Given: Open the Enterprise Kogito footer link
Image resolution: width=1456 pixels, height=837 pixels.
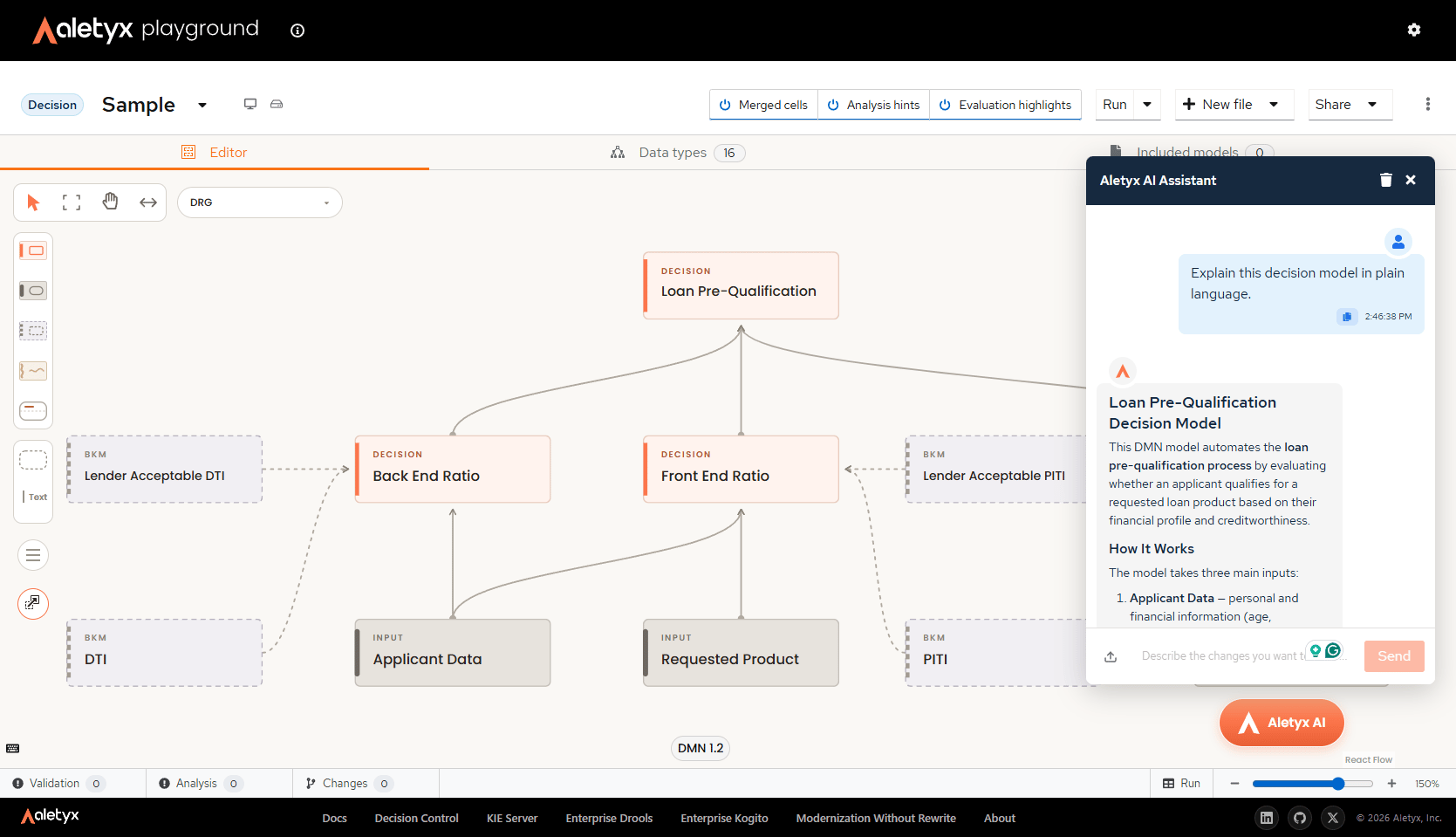Looking at the screenshot, I should coord(724,818).
